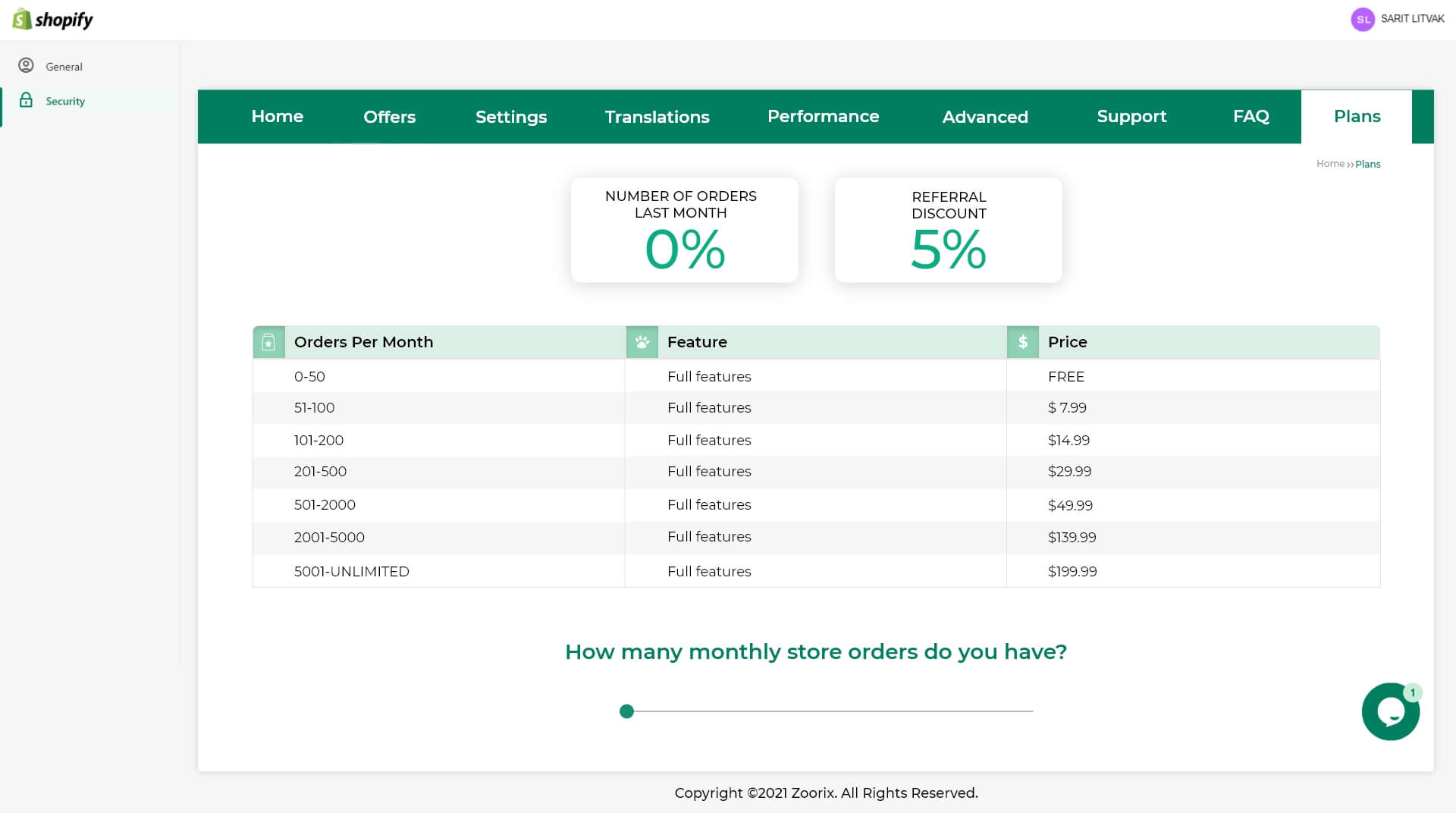Click the $ 7.99 price cell
This screenshot has width=1456, height=813.
[x=1193, y=408]
